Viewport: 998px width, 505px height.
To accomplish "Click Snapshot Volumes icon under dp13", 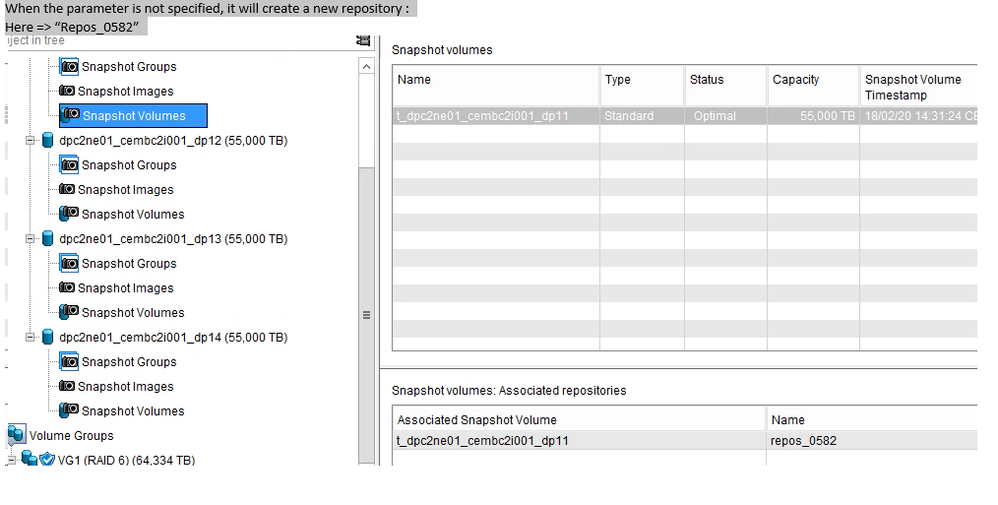I will pos(69,311).
